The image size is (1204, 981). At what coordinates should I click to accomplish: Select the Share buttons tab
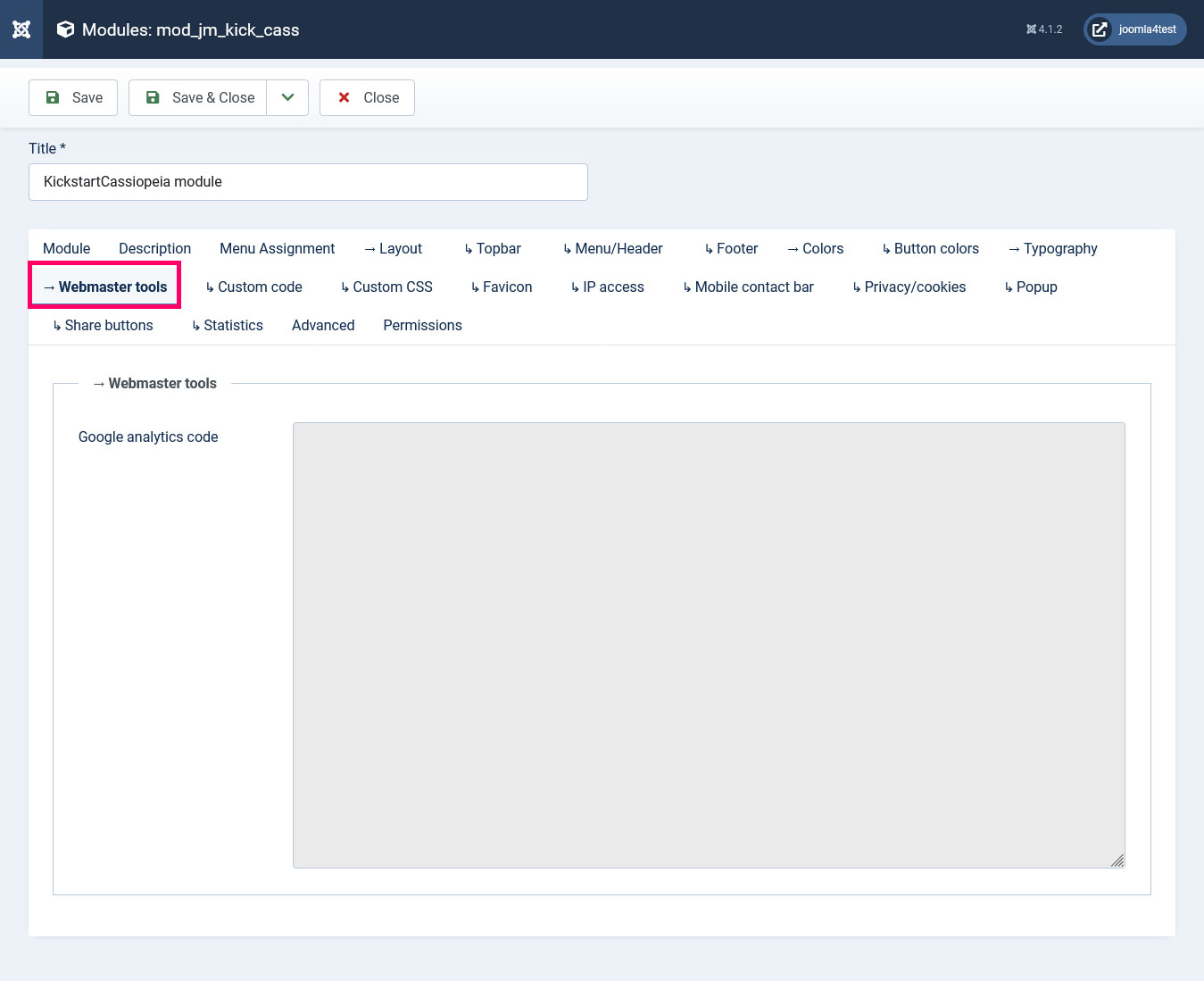coord(103,326)
